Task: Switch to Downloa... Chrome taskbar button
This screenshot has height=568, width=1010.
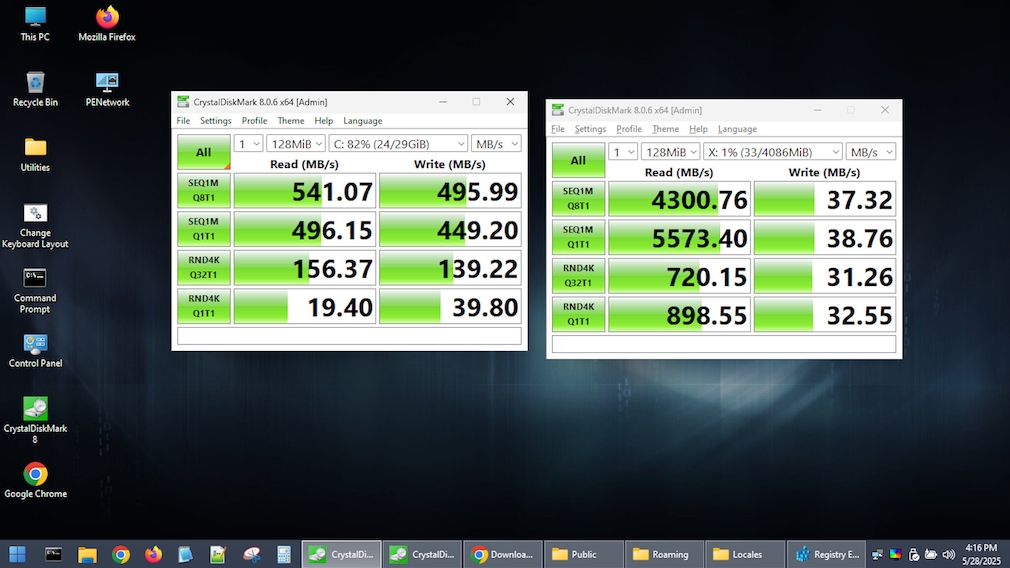Action: tap(502, 554)
